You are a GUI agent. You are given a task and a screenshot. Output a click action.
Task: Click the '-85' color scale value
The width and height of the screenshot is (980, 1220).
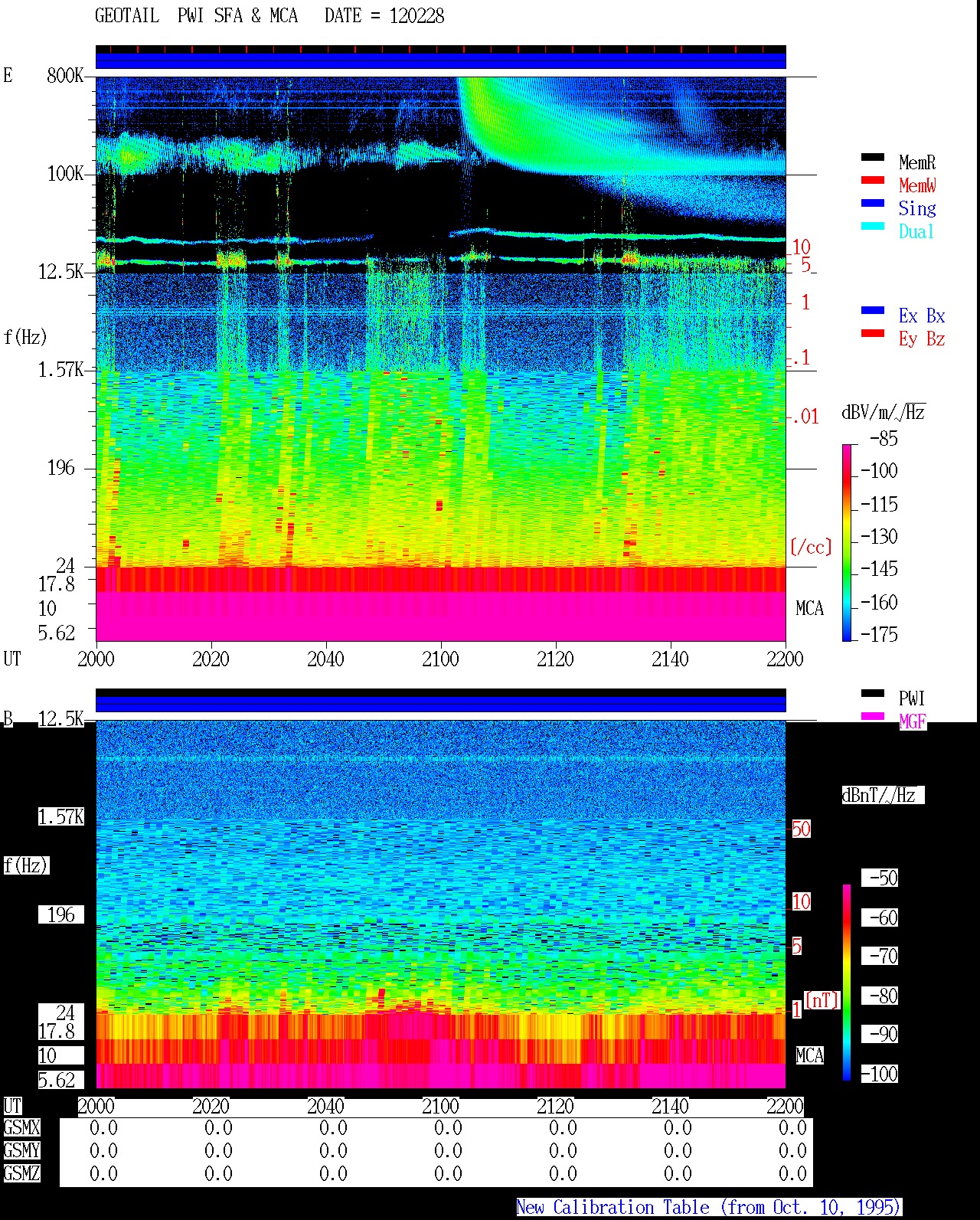[x=884, y=439]
